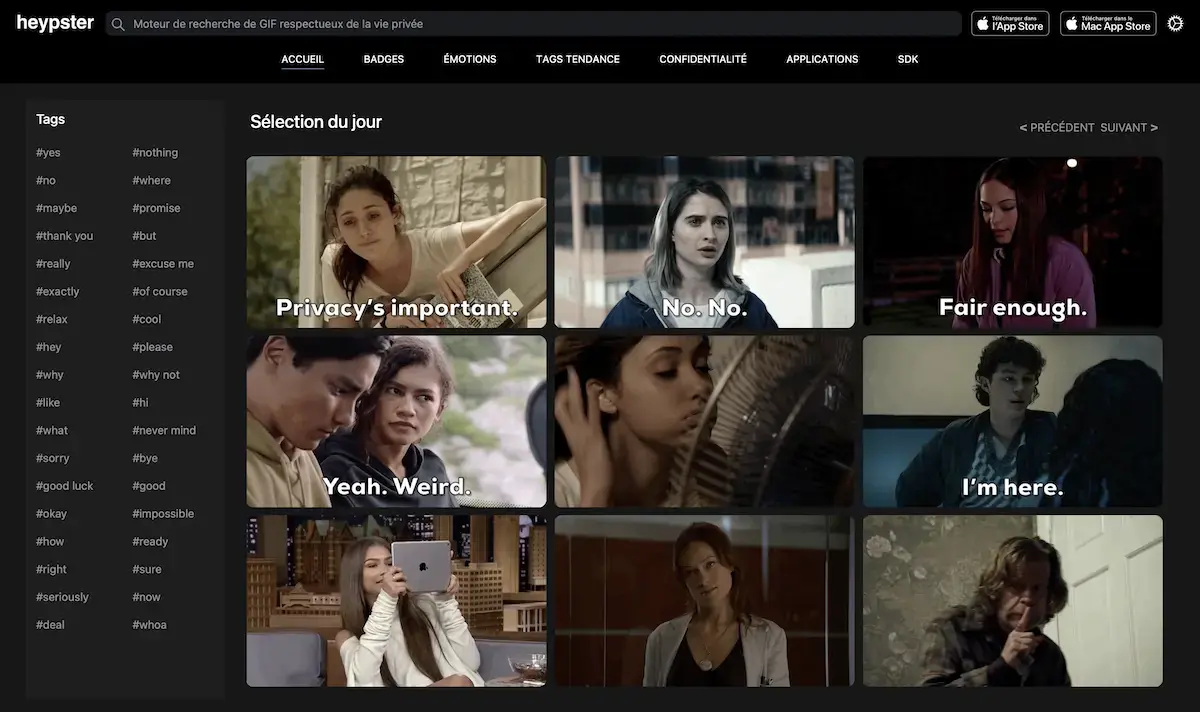This screenshot has height=712, width=1200.
Task: Select the #whoa tag
Action: 149,625
